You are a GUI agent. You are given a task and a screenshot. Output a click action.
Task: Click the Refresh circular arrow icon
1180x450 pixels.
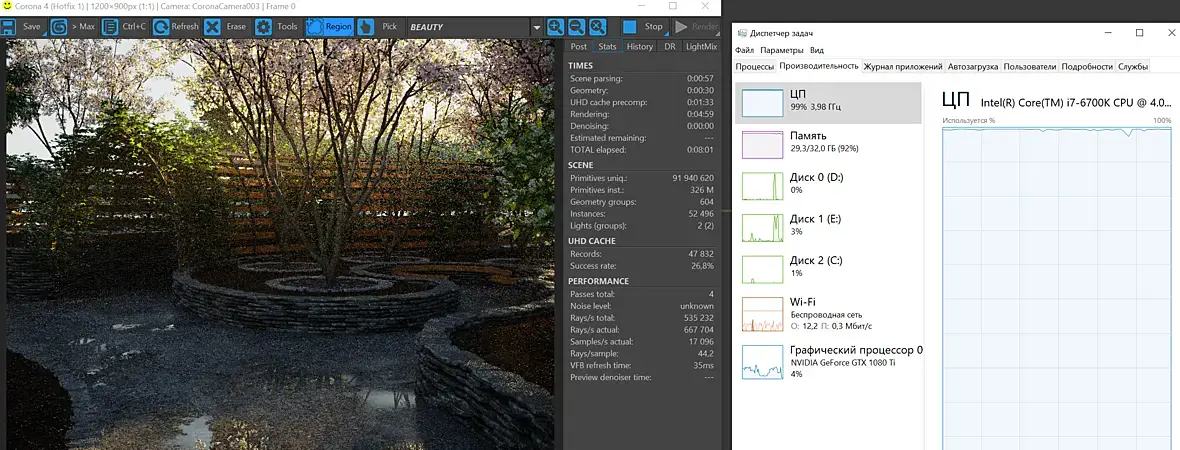coord(160,27)
